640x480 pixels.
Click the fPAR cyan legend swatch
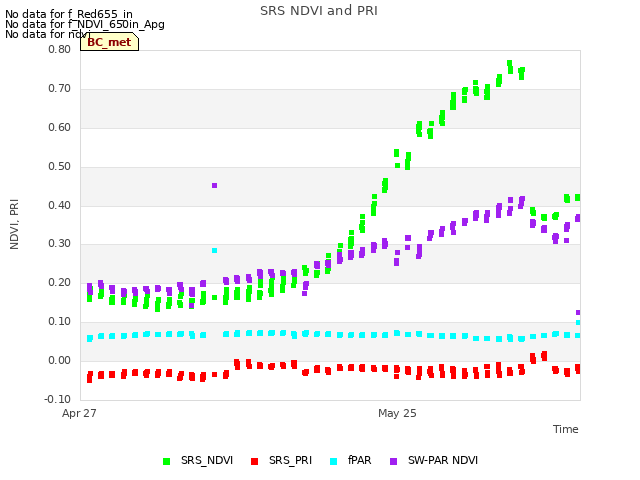[333, 461]
